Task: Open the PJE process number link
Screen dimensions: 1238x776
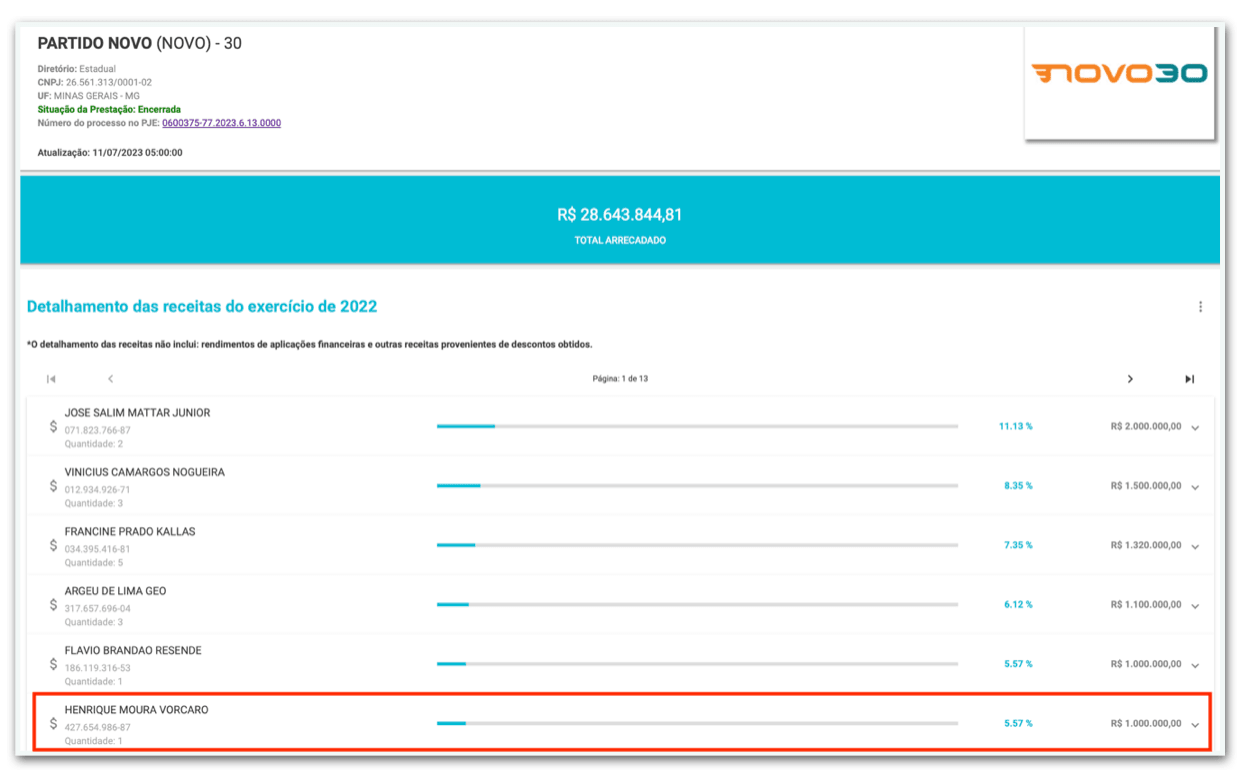Action: click(x=221, y=123)
